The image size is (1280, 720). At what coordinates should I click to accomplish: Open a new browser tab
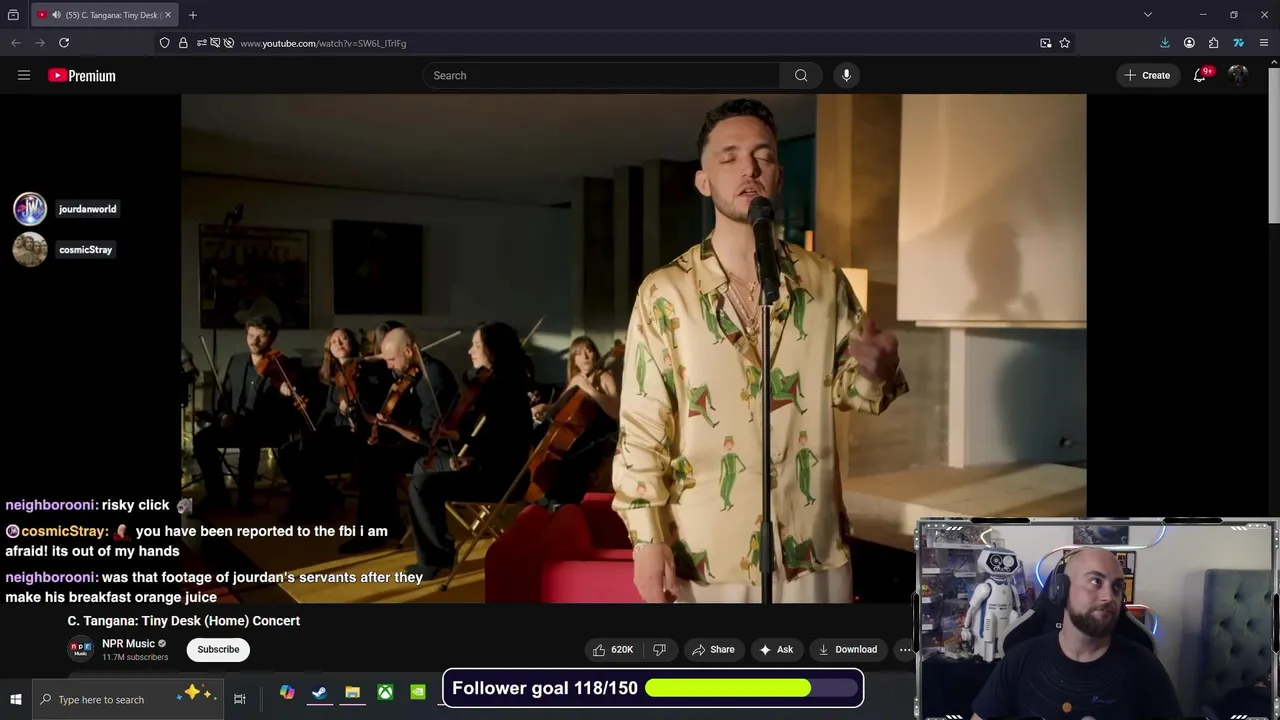point(193,15)
